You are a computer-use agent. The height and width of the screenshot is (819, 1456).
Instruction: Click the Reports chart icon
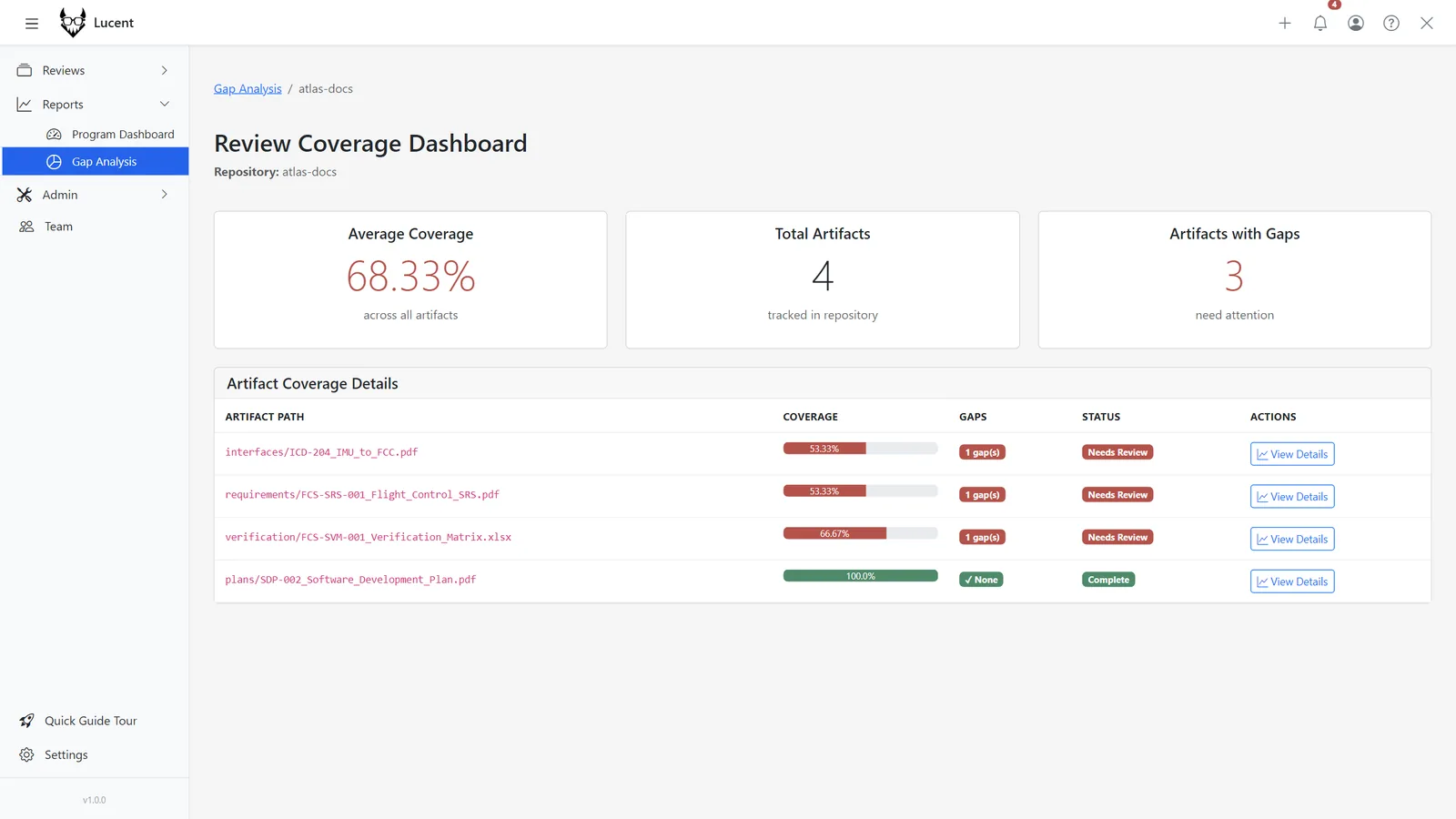click(25, 105)
